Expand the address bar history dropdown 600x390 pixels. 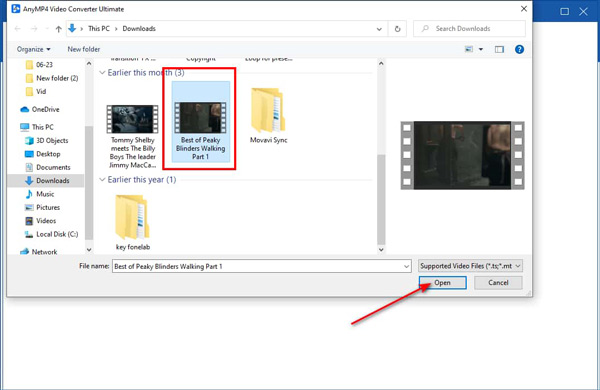379,29
